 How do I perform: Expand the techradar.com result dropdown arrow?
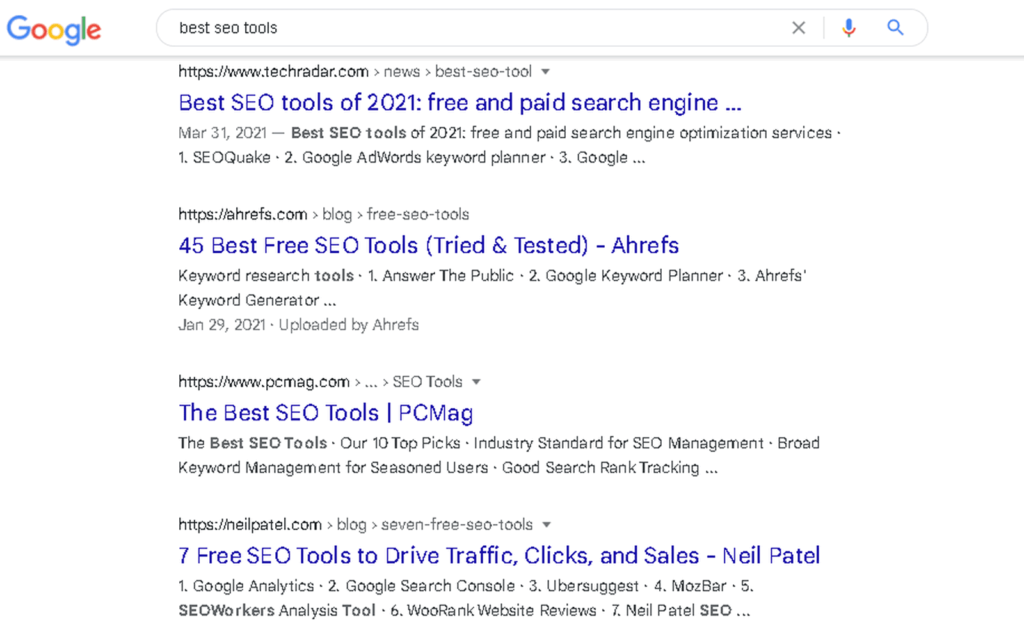(x=545, y=72)
